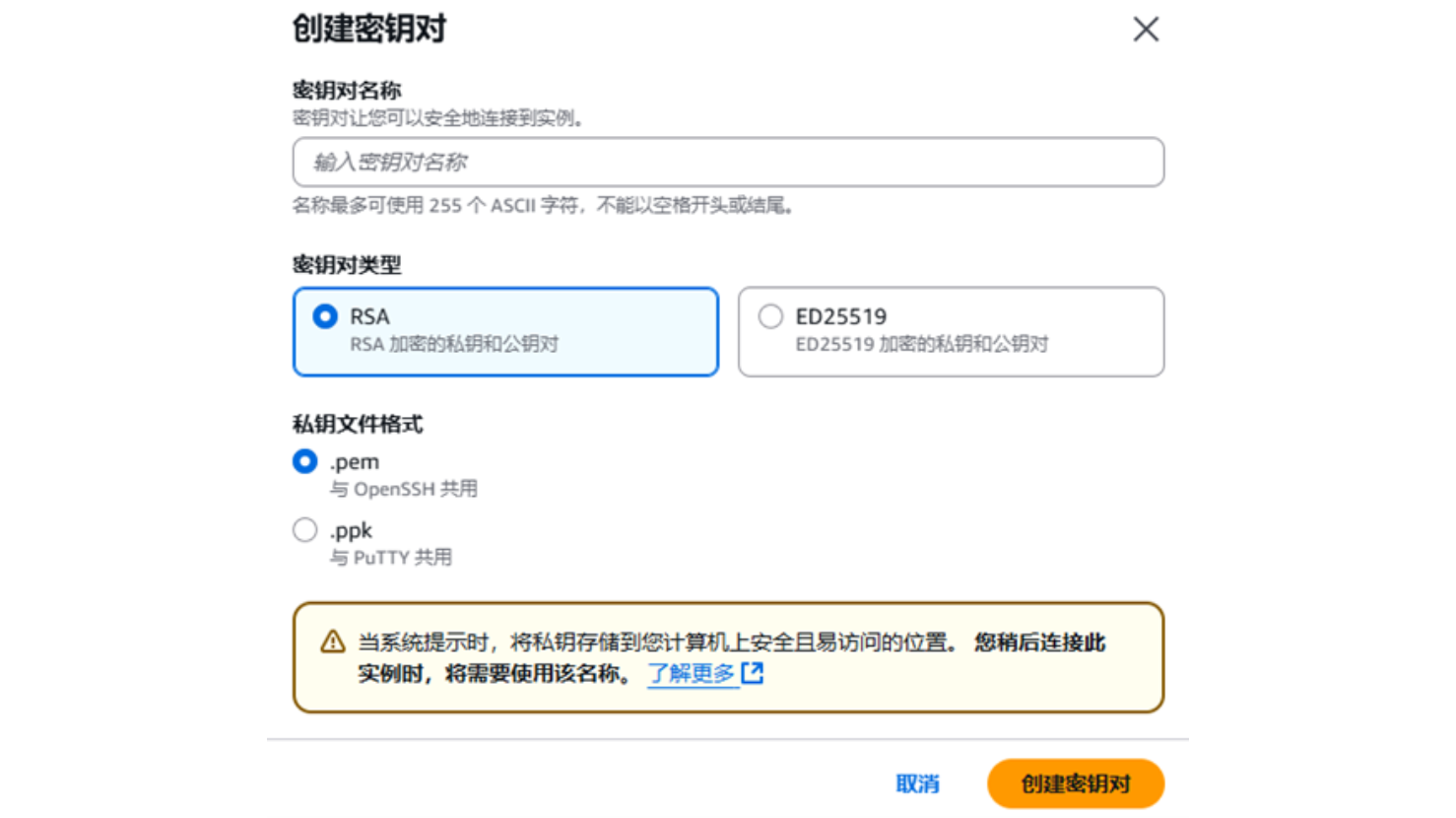Click the RSA 加密的私钥和公钥对 description text
The height and width of the screenshot is (818, 1456).
(x=454, y=344)
